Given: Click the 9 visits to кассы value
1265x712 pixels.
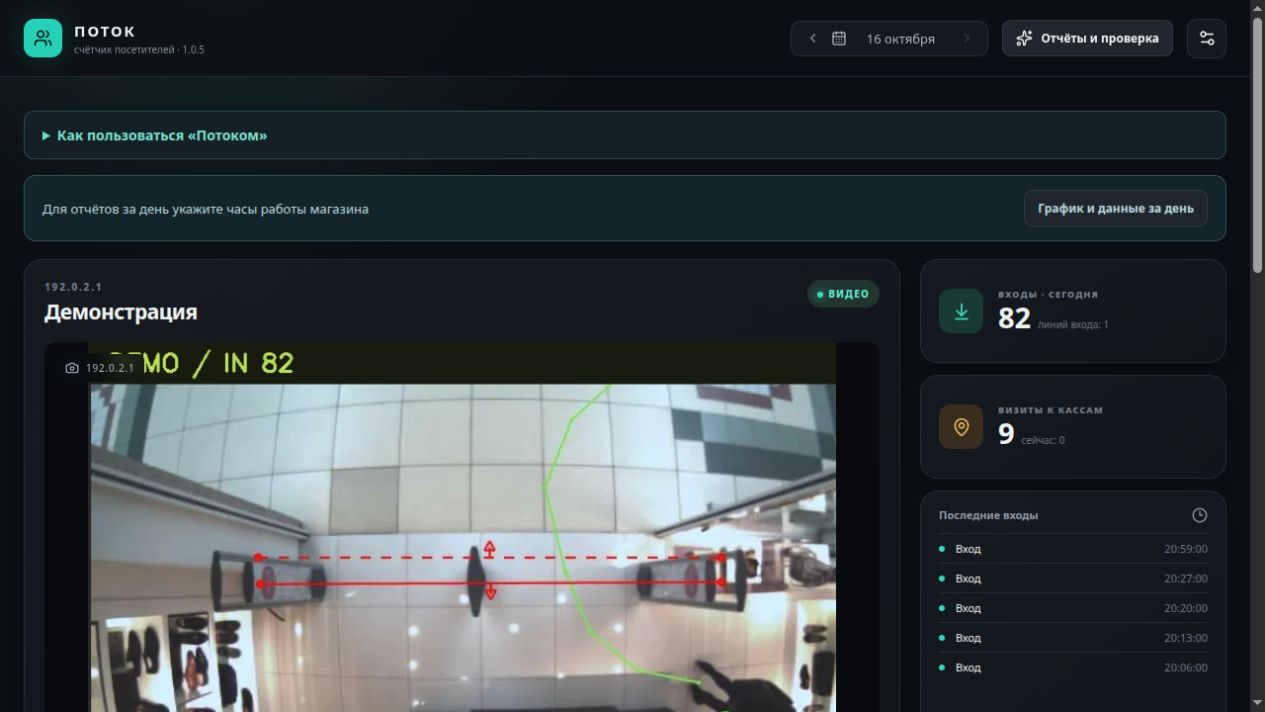Looking at the screenshot, I should [x=1006, y=433].
